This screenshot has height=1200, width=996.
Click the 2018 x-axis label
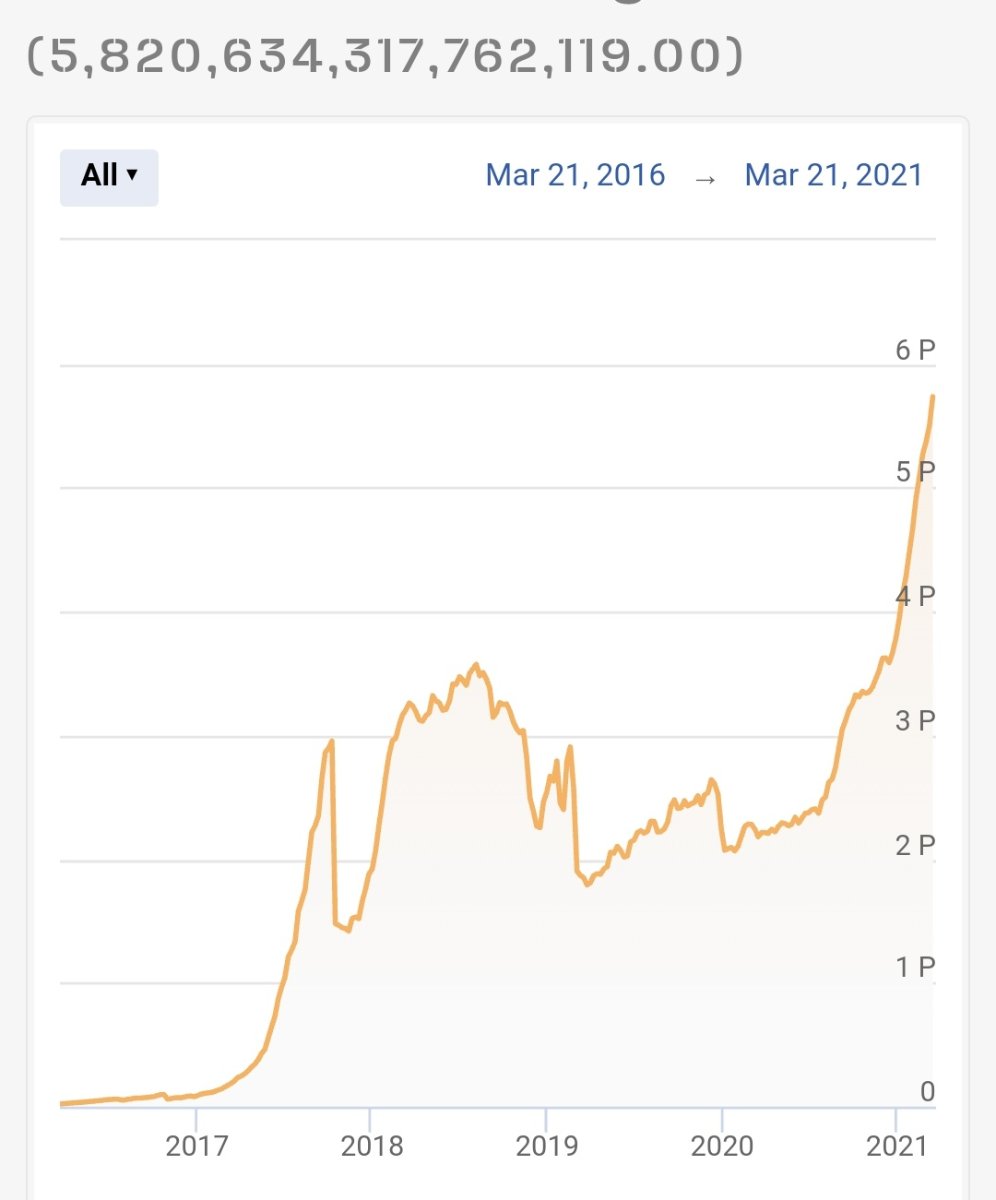(x=371, y=1146)
